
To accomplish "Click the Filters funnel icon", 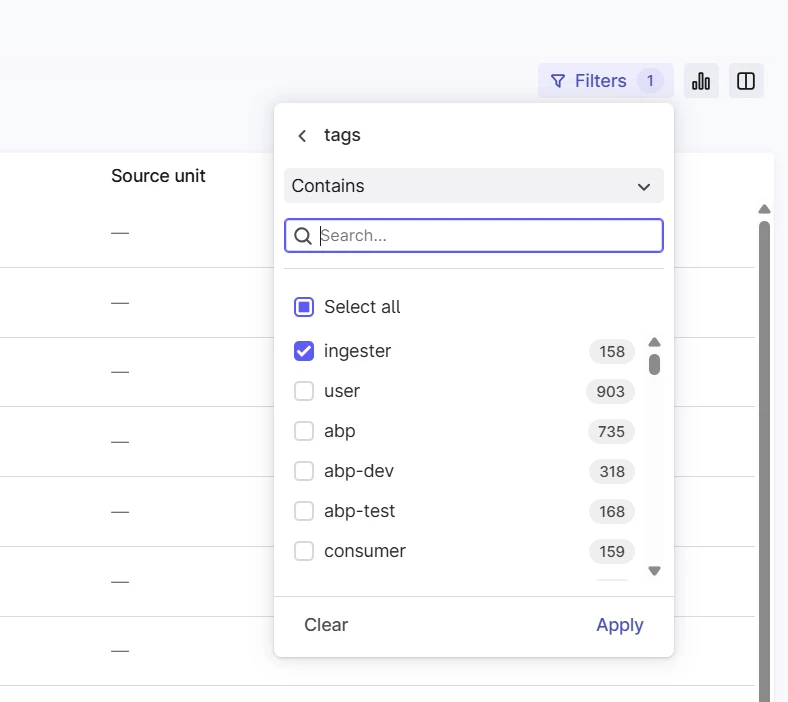I will (558, 81).
